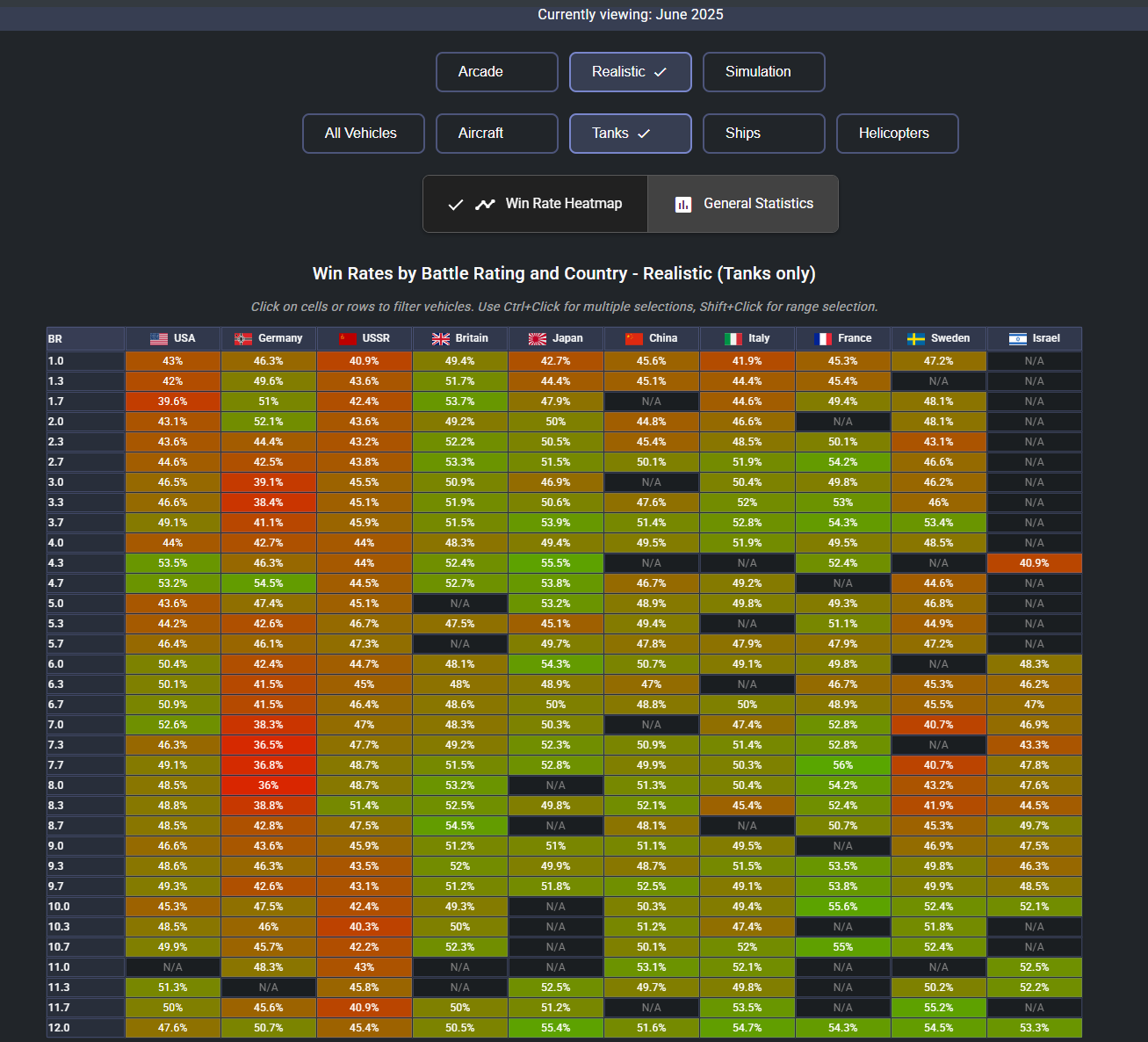Click Japan 55.5% cell at BR 4.3
The height and width of the screenshot is (1042, 1148).
[555, 563]
